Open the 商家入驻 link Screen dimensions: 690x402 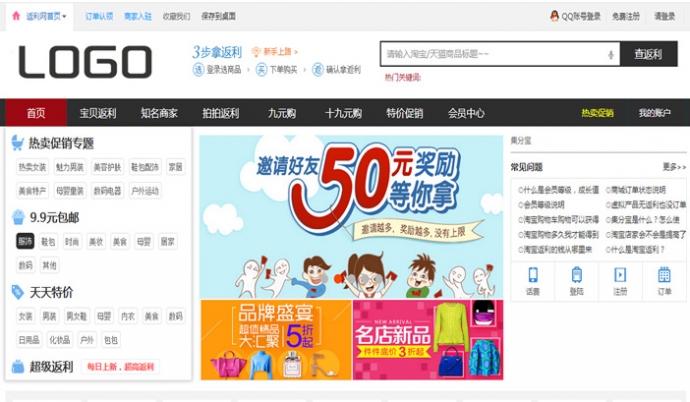(x=138, y=17)
